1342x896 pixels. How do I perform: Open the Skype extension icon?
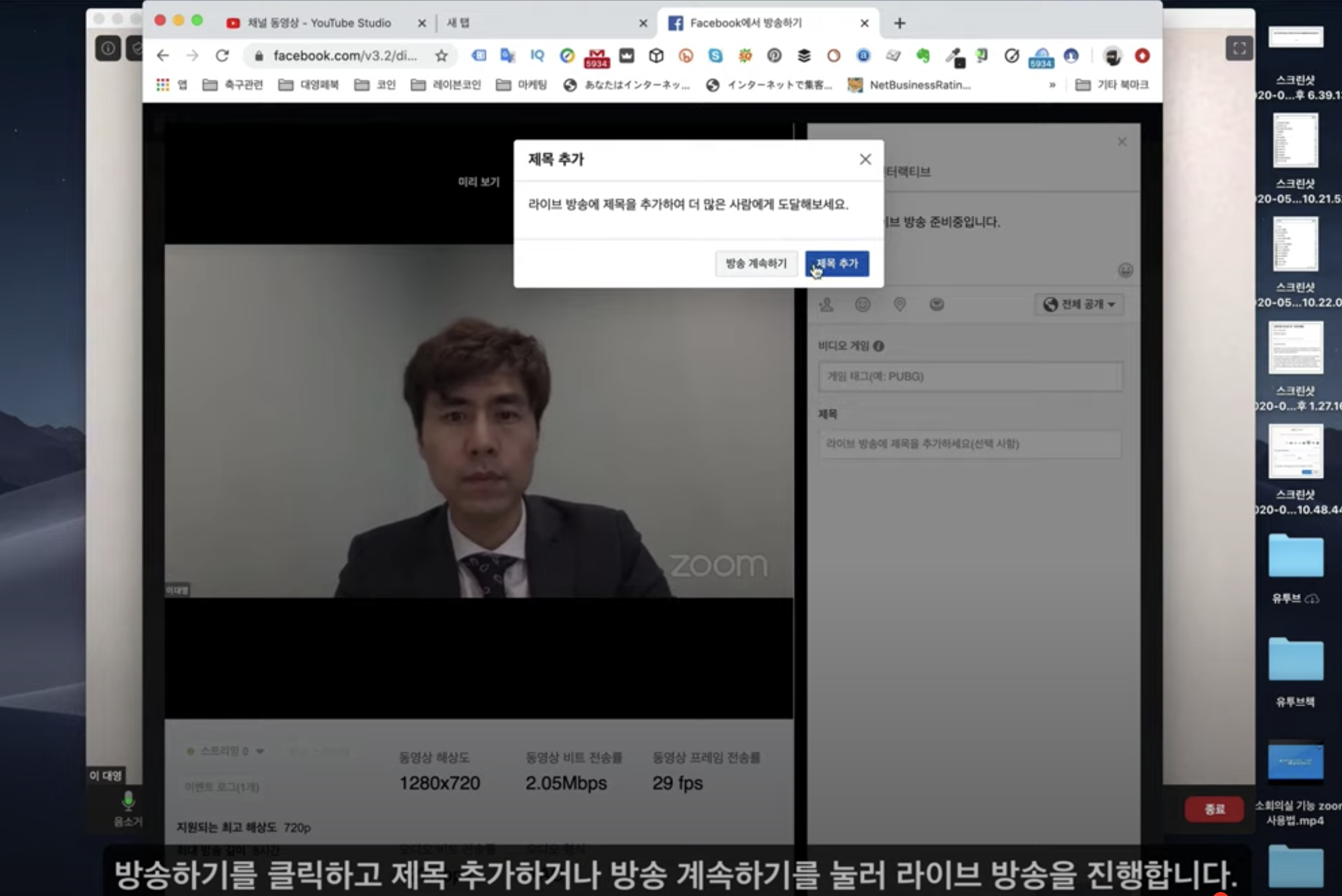(x=715, y=56)
